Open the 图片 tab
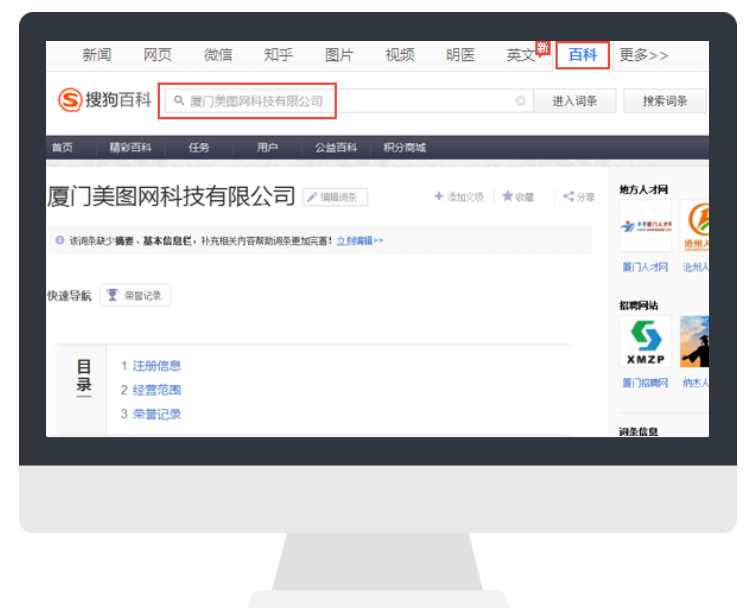Screen dimensions: 753x608 pyautogui.click(x=339, y=55)
